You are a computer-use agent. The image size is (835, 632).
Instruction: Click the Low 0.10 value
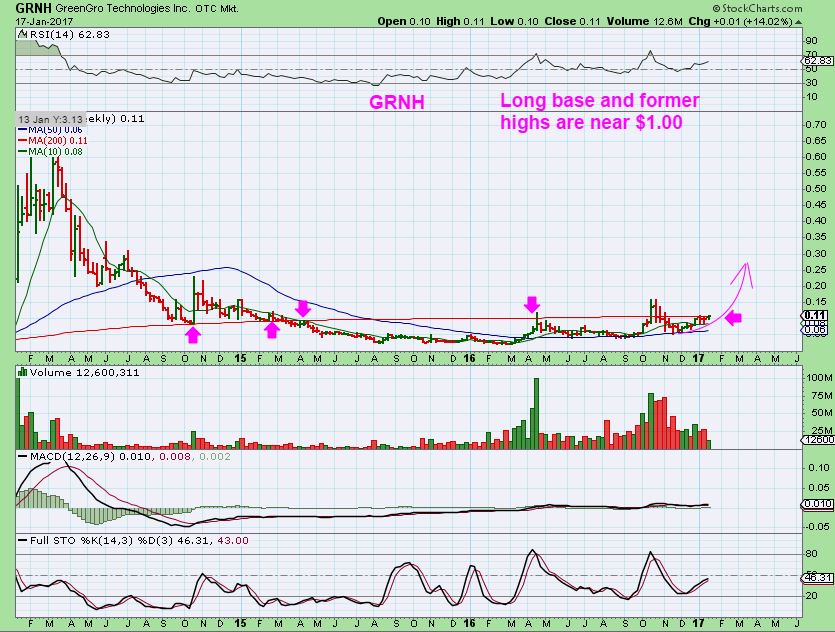click(x=514, y=21)
